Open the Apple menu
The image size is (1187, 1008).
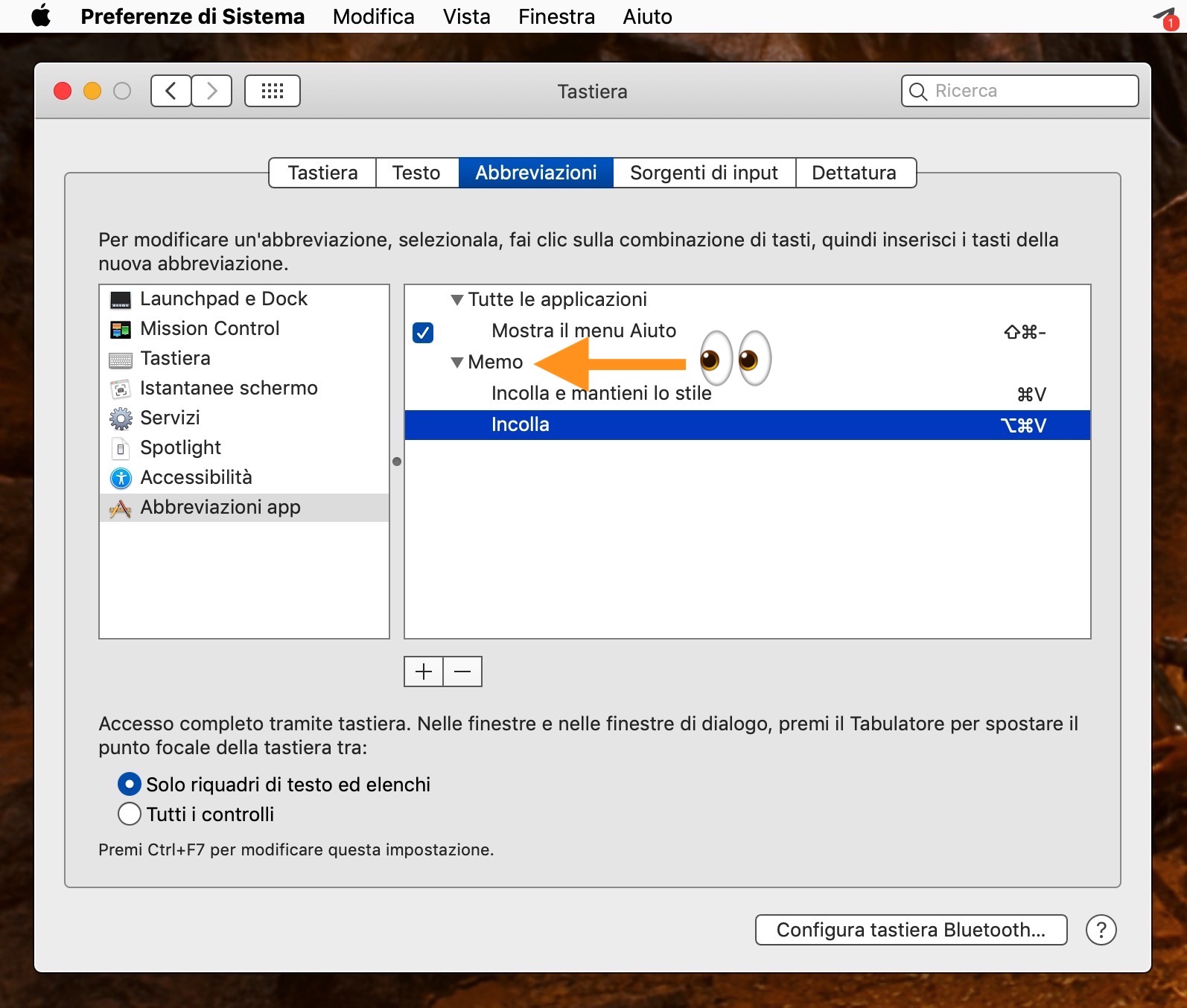(41, 16)
